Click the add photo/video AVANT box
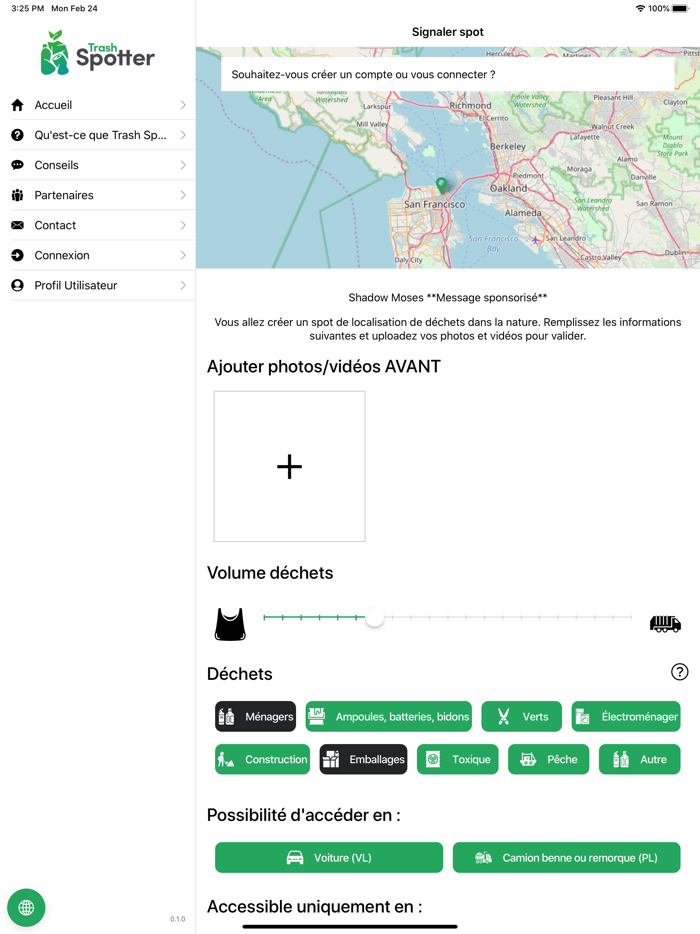700x934 pixels. [290, 466]
